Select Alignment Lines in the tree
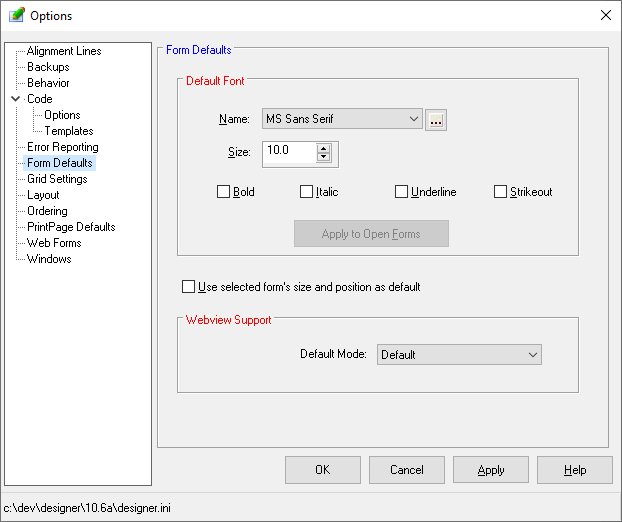Screen dimensions: 622x522 click(64, 51)
